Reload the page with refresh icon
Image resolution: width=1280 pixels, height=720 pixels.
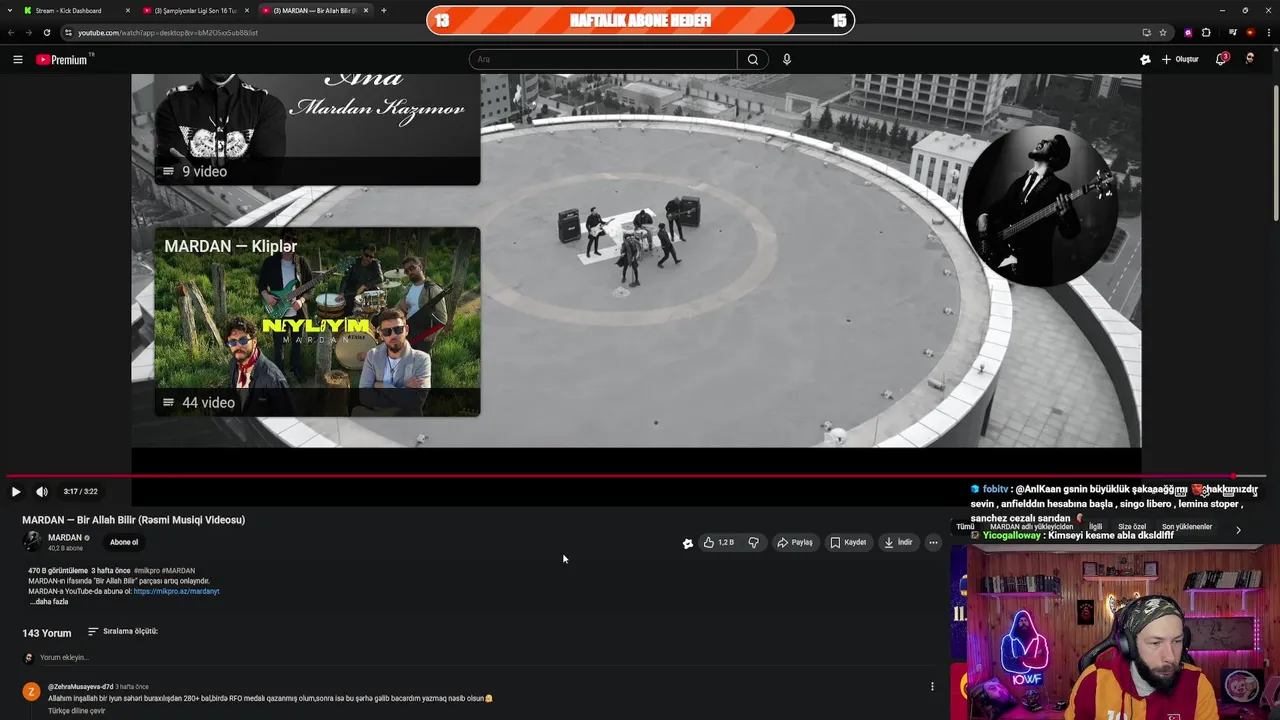click(x=46, y=32)
